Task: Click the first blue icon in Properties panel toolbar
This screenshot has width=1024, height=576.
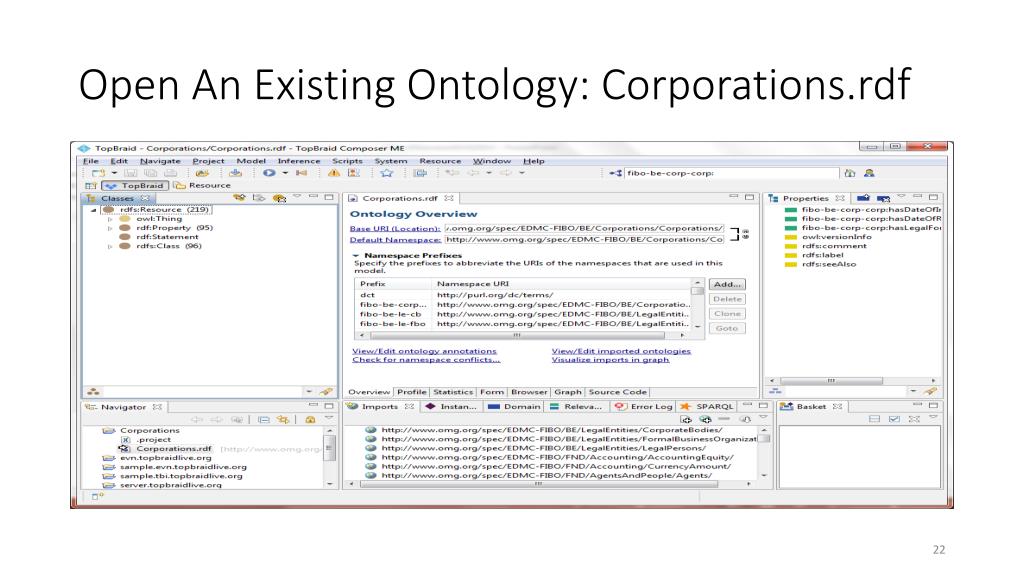Action: pos(863,197)
